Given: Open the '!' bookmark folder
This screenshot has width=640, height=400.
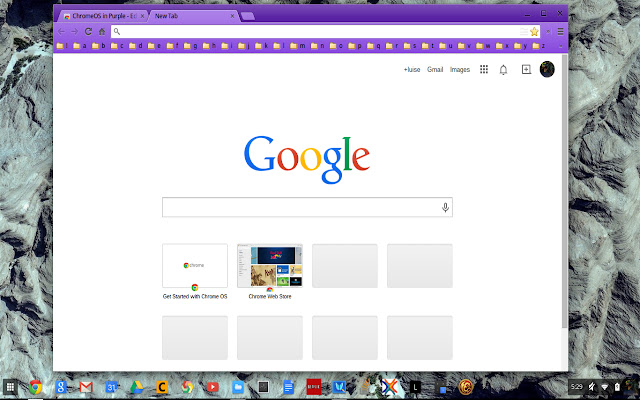Looking at the screenshot, I should pyautogui.click(x=62, y=46).
